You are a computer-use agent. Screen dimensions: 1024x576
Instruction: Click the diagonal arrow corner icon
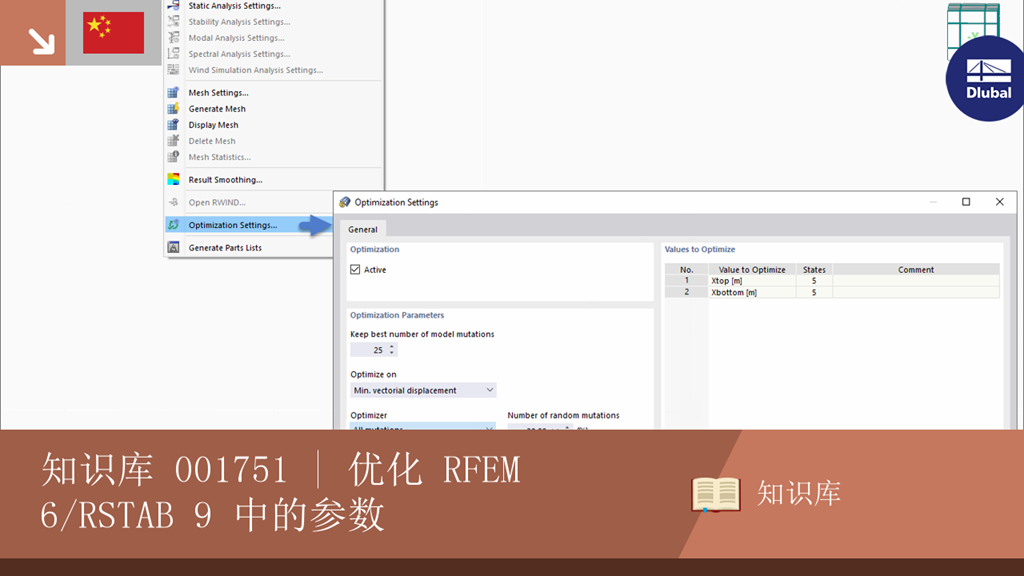point(41,41)
